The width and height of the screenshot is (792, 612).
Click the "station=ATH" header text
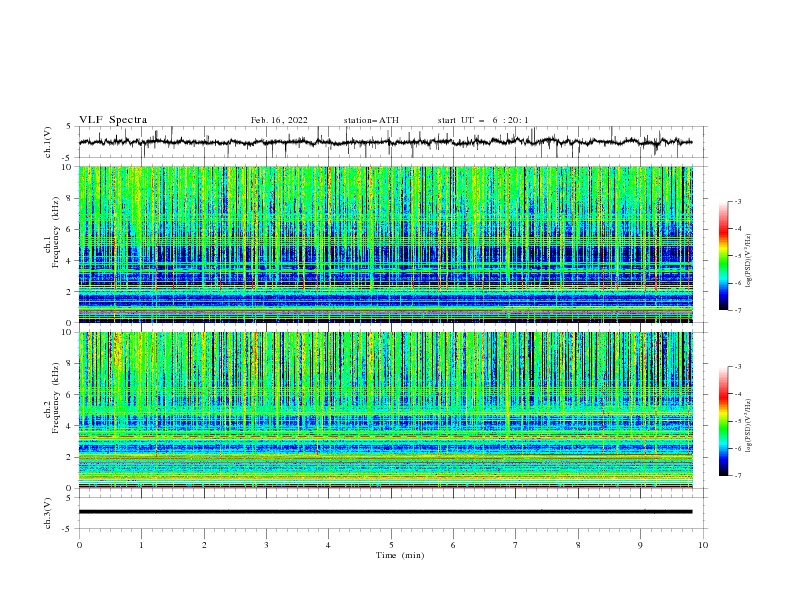371,120
